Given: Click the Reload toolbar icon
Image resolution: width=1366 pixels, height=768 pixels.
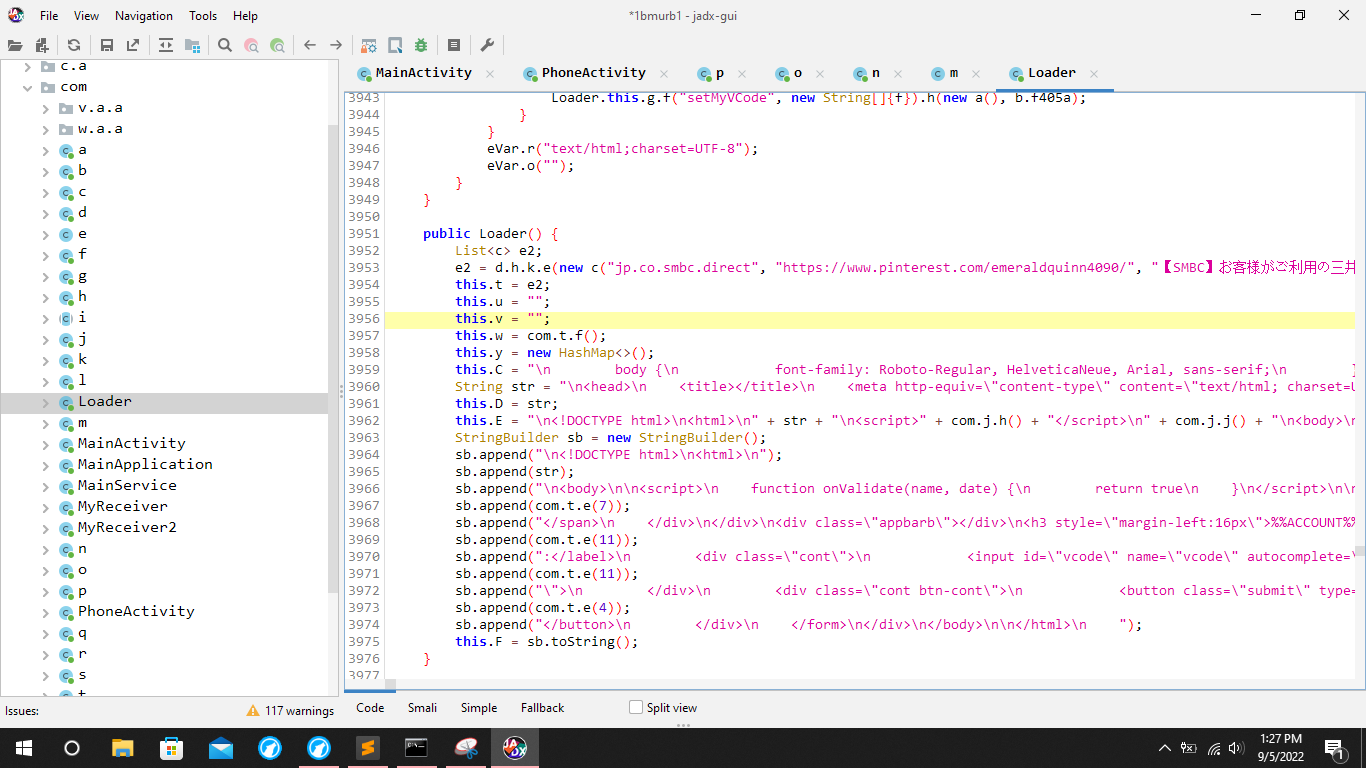Looking at the screenshot, I should [x=74, y=45].
